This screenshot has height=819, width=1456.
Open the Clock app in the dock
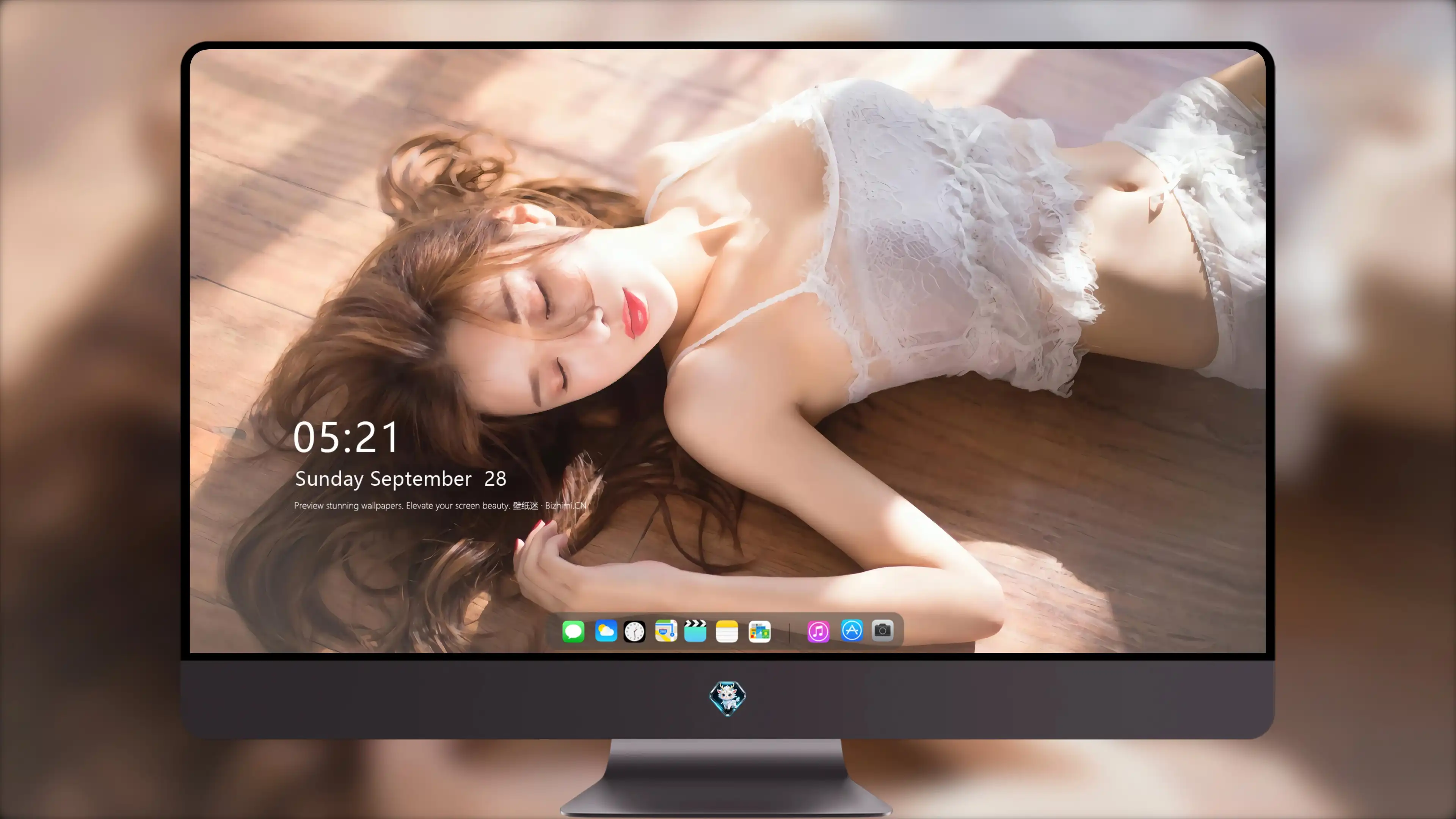(x=634, y=631)
